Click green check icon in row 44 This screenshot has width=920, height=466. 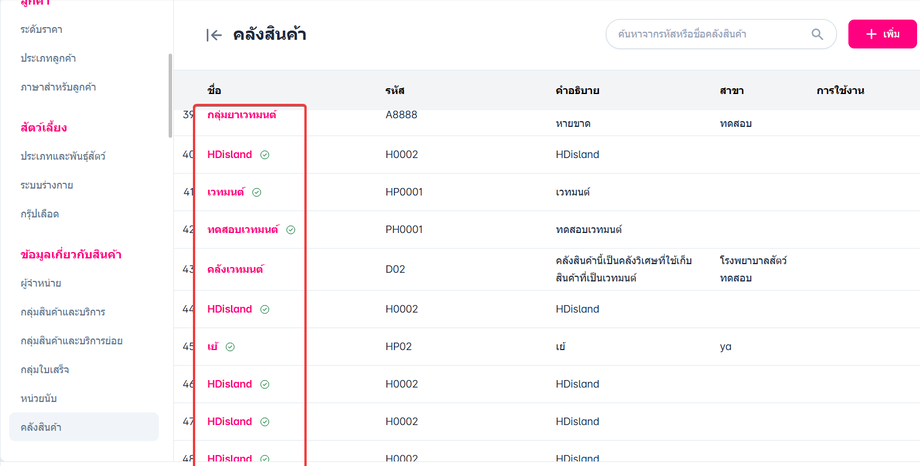coord(265,310)
